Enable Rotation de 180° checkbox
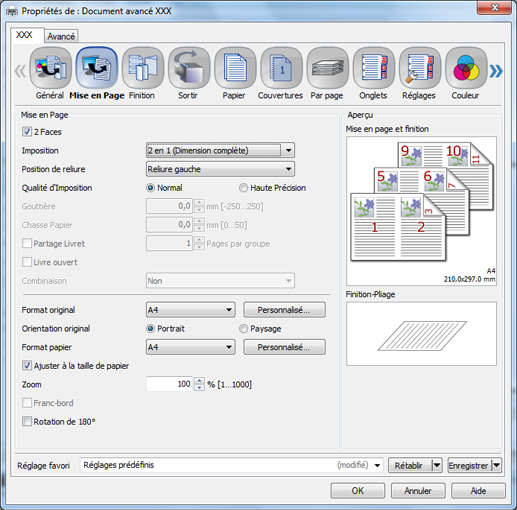The image size is (517, 510). tap(27, 421)
